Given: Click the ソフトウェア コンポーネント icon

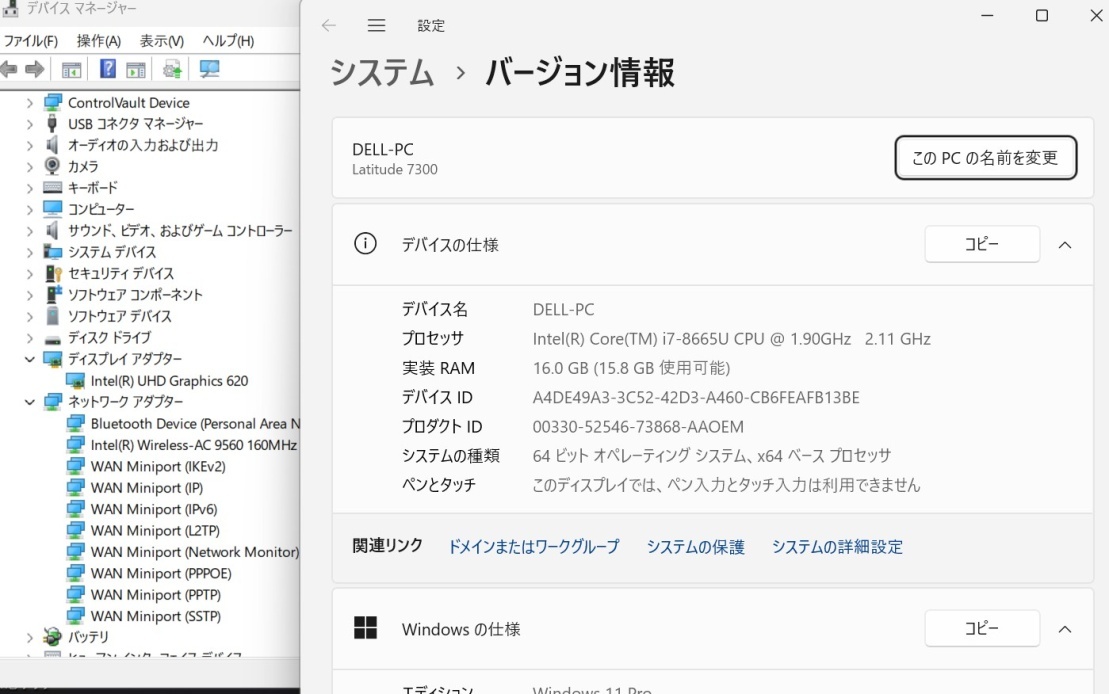Looking at the screenshot, I should coord(53,294).
